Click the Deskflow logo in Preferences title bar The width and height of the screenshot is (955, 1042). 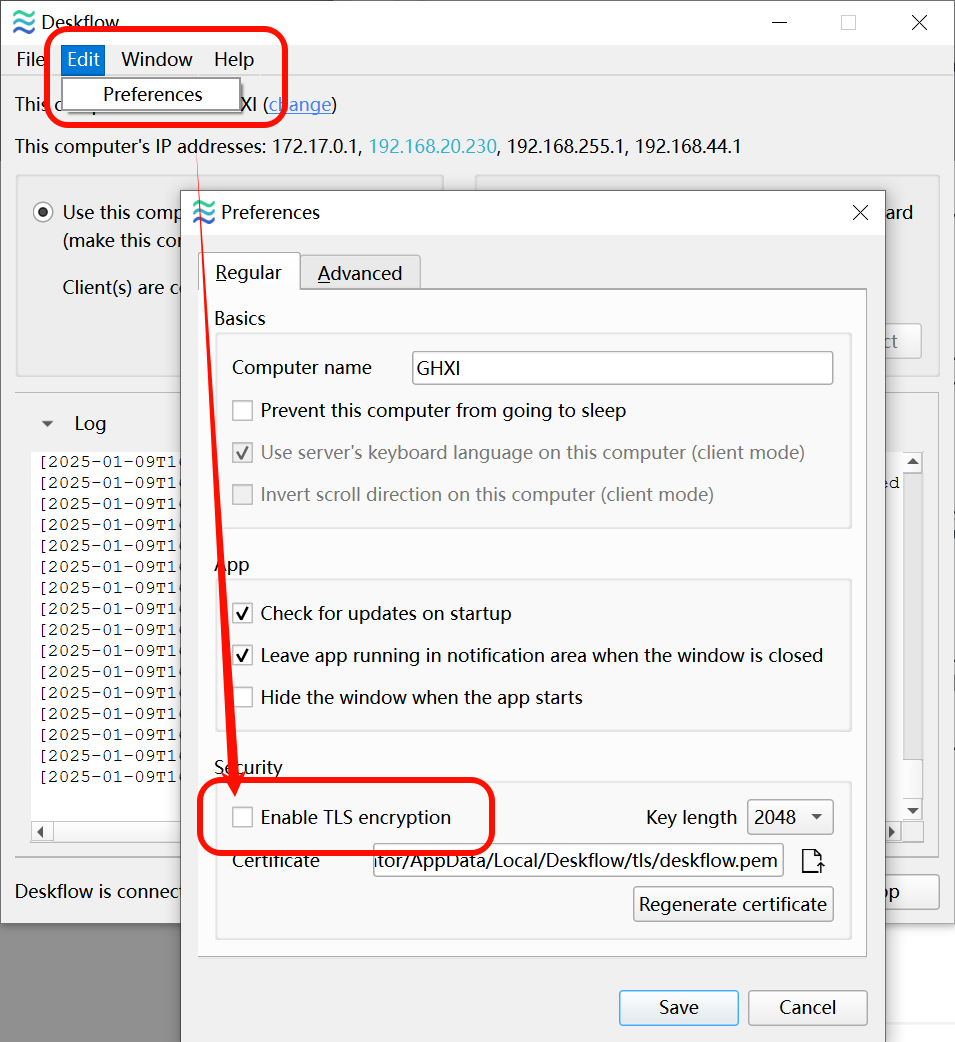(204, 212)
